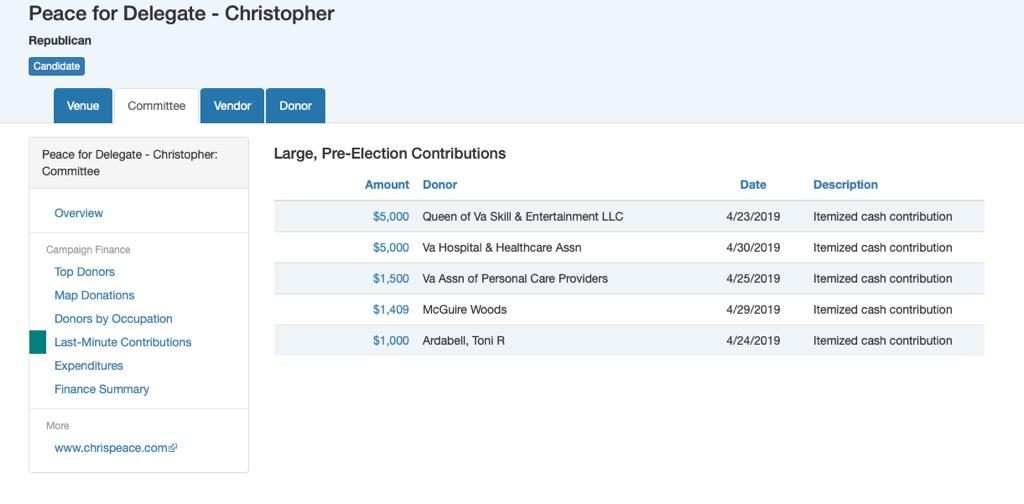
Task: Open Map Donations link
Action: (94, 295)
